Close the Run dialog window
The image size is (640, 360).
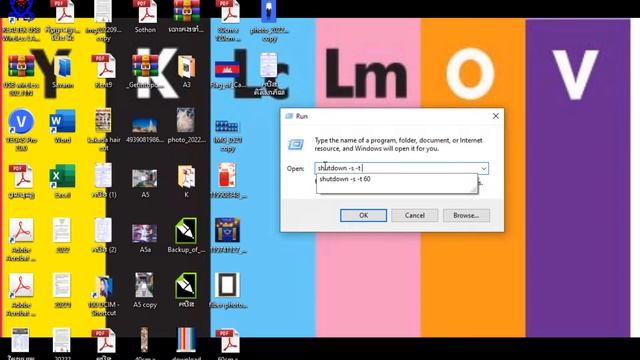click(496, 116)
